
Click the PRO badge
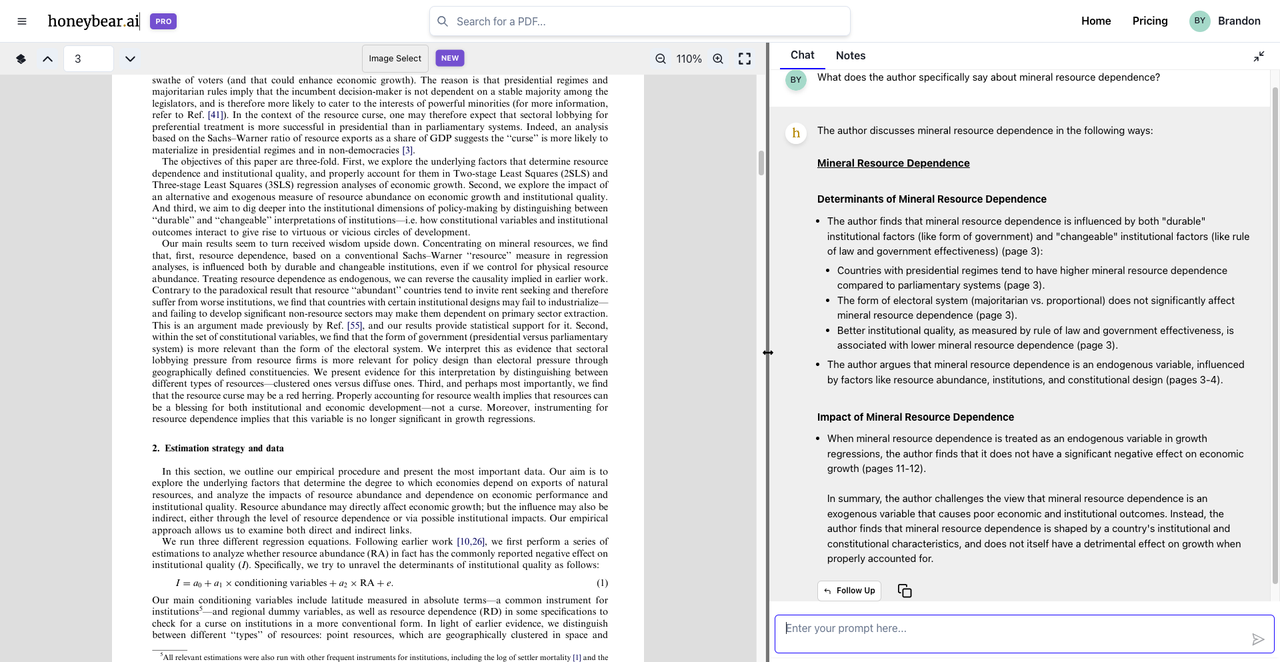pos(163,21)
